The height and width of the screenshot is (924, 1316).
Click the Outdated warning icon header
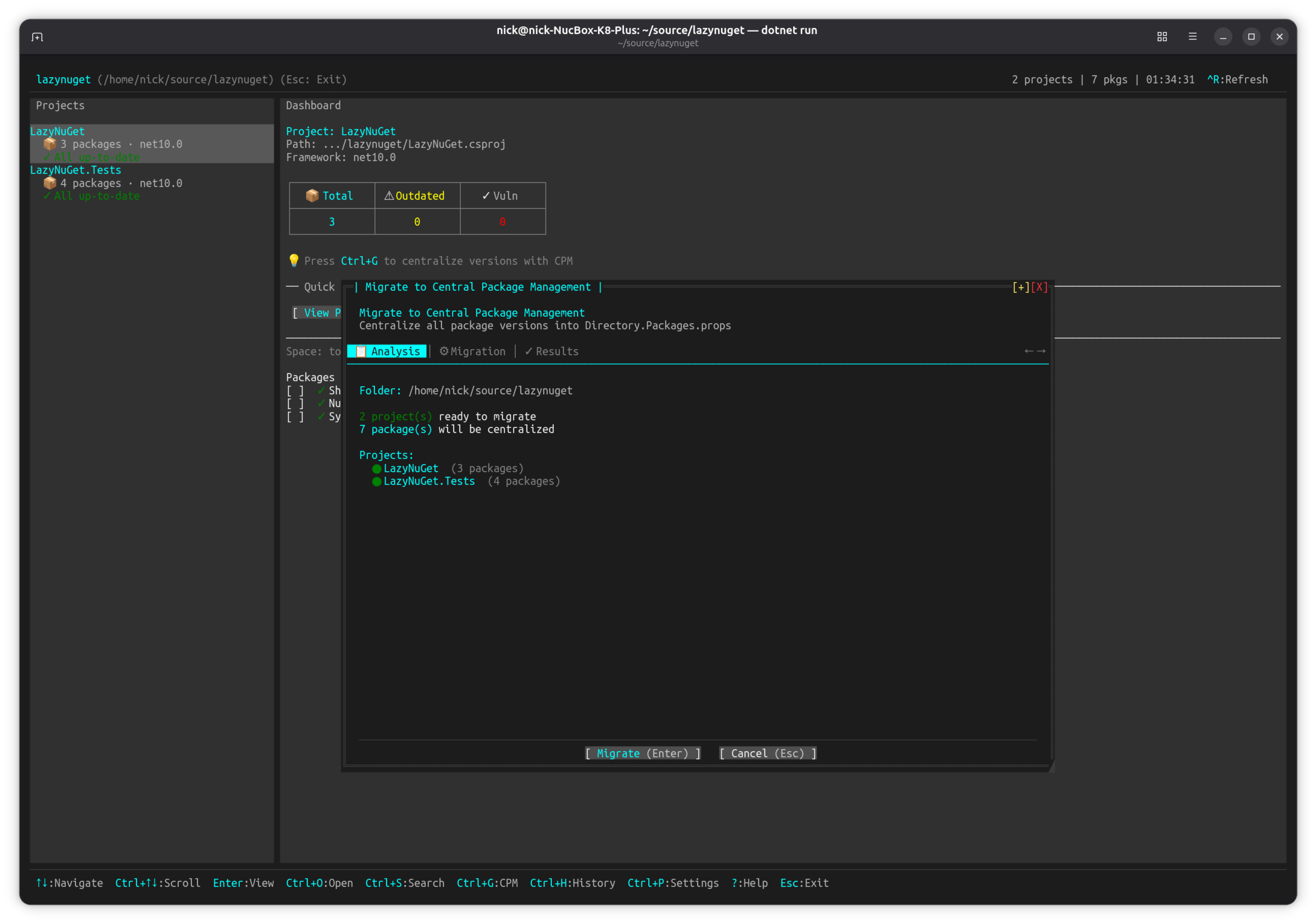click(x=389, y=196)
